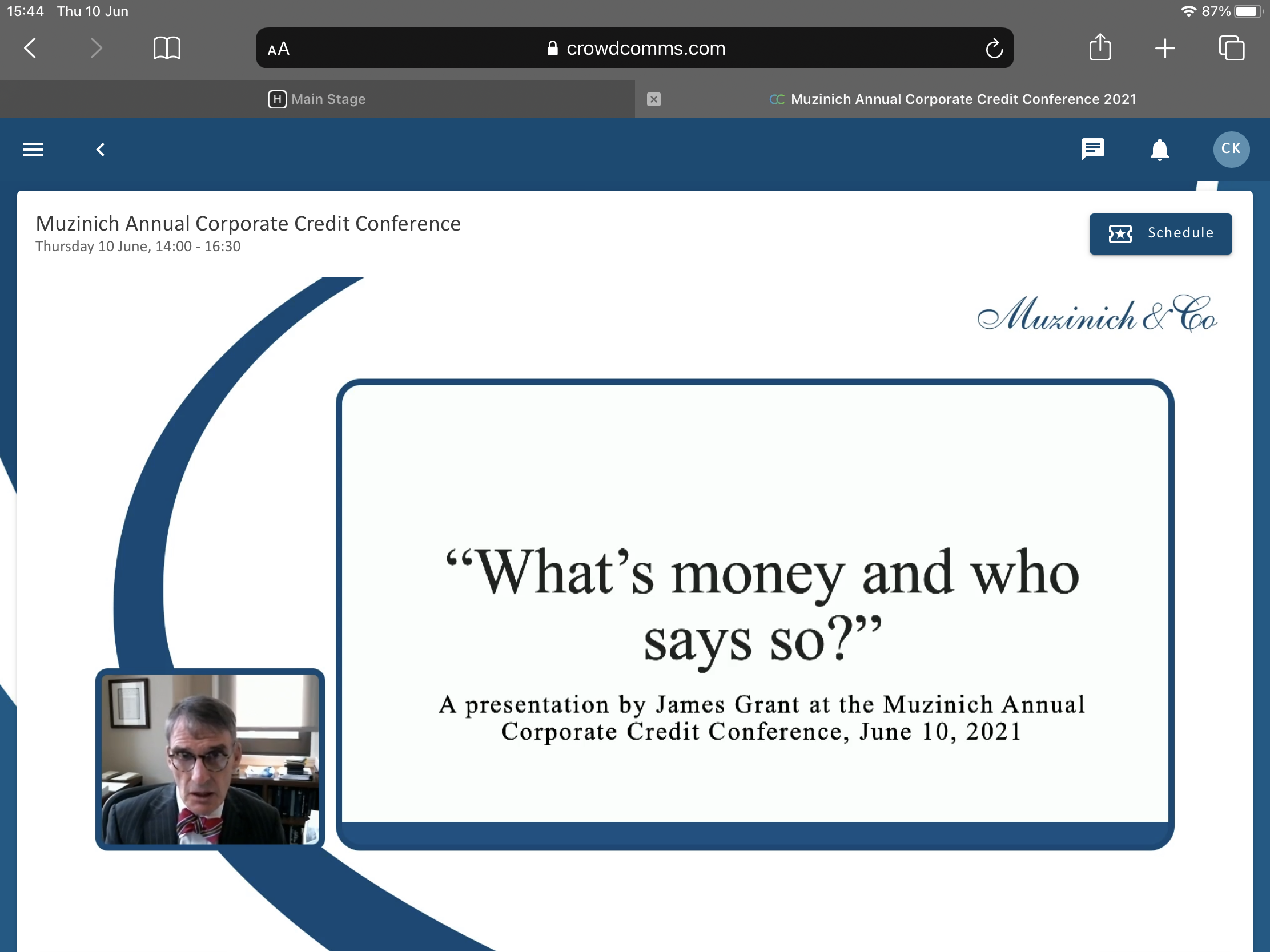
Task: Switch to the Main Stage tab
Action: pyautogui.click(x=317, y=99)
